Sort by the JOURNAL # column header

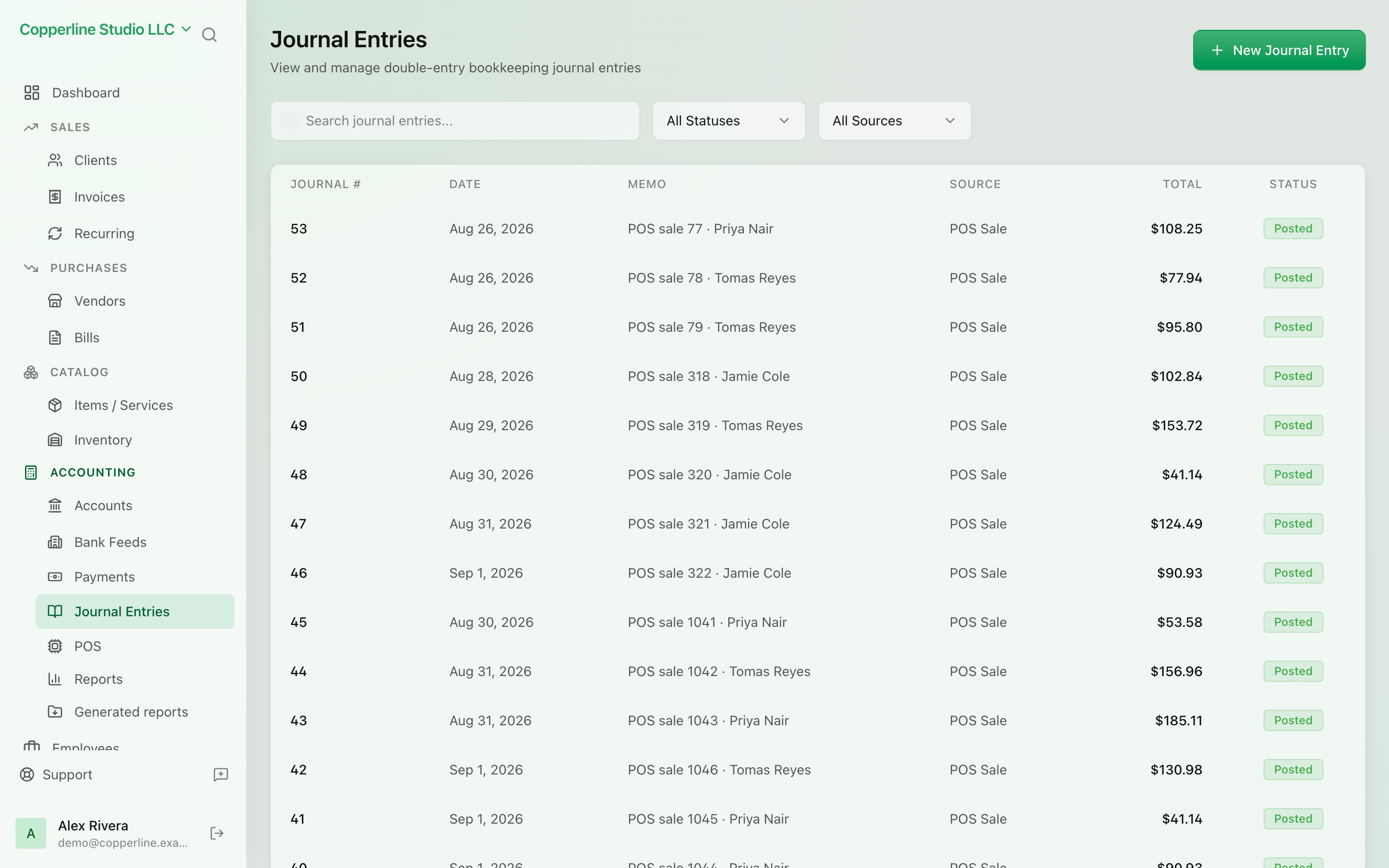click(326, 184)
